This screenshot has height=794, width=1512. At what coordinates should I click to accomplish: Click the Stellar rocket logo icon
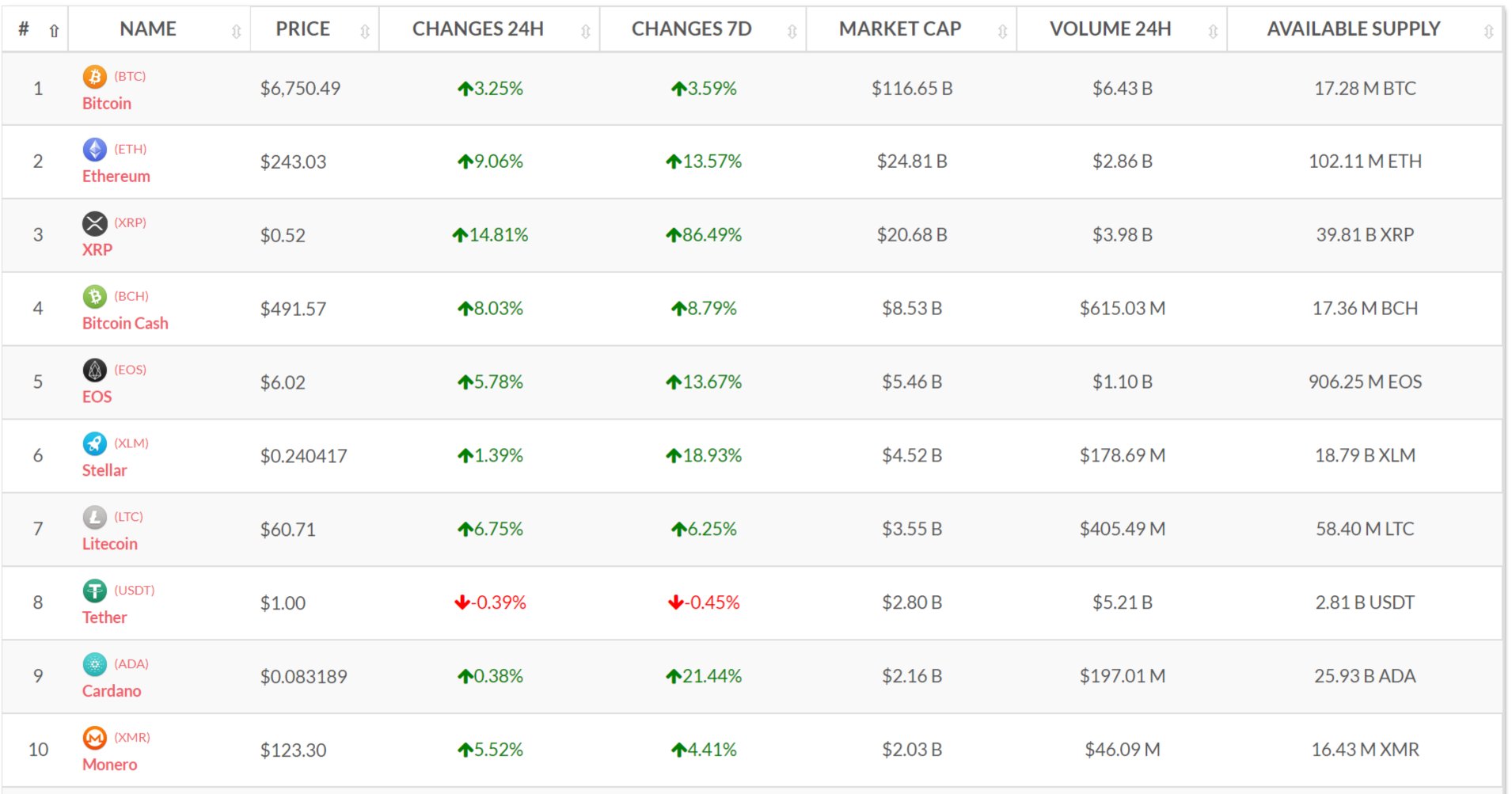[95, 444]
